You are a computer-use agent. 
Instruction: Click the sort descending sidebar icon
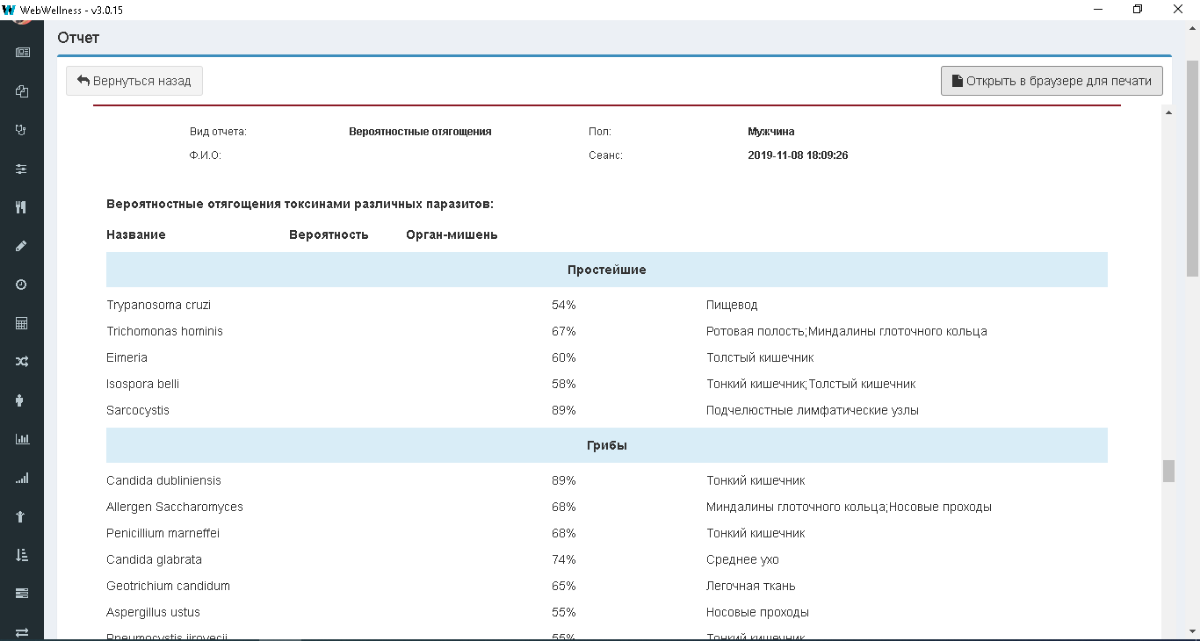(x=22, y=555)
